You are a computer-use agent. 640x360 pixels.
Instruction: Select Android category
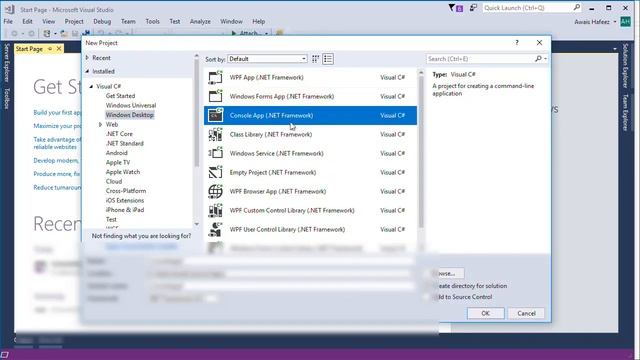(116, 153)
